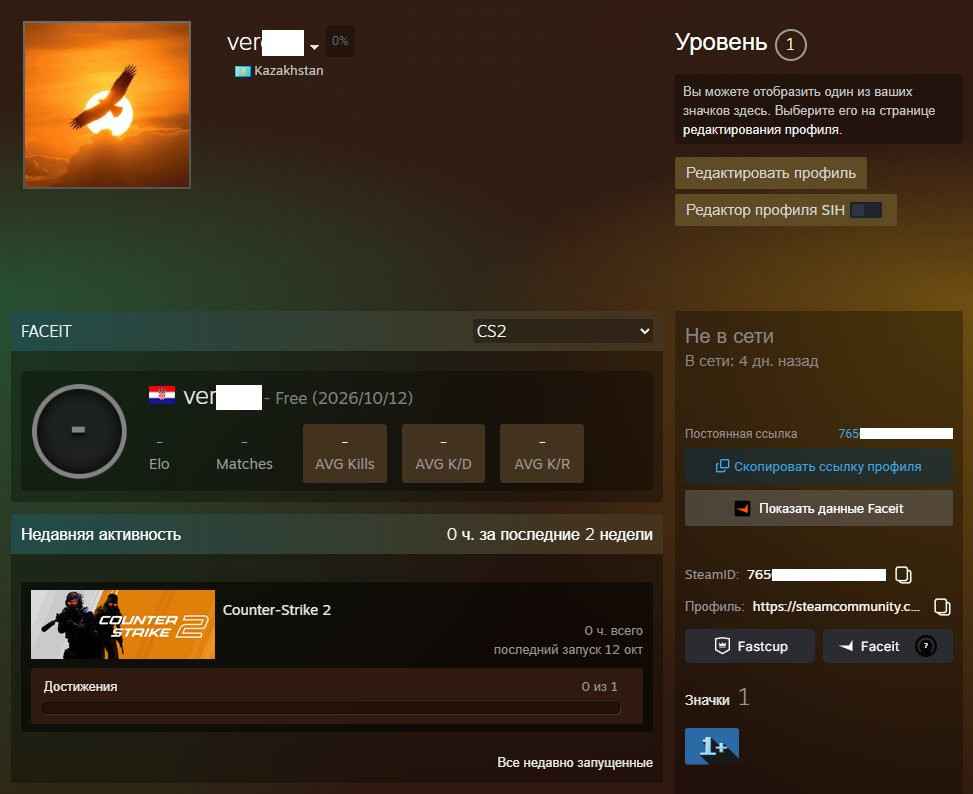The height and width of the screenshot is (794, 973).
Task: Select the AVG K/R stat box
Action: point(542,453)
